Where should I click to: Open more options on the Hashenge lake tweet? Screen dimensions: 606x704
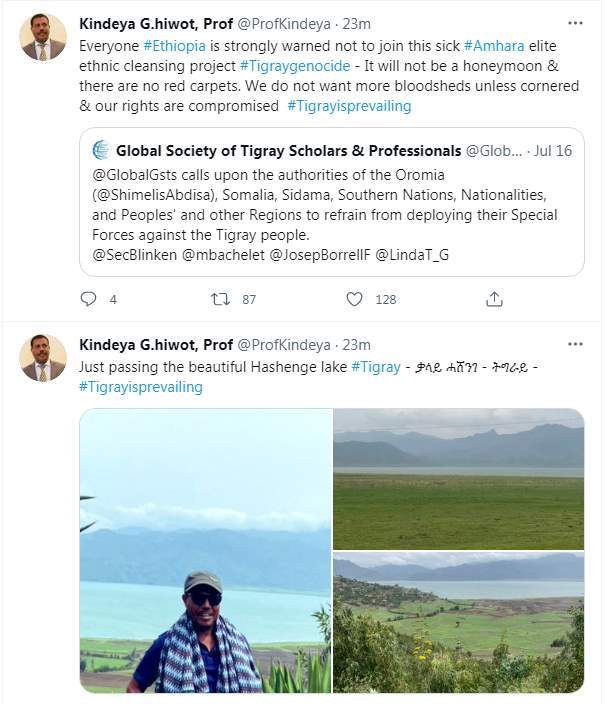[x=575, y=344]
